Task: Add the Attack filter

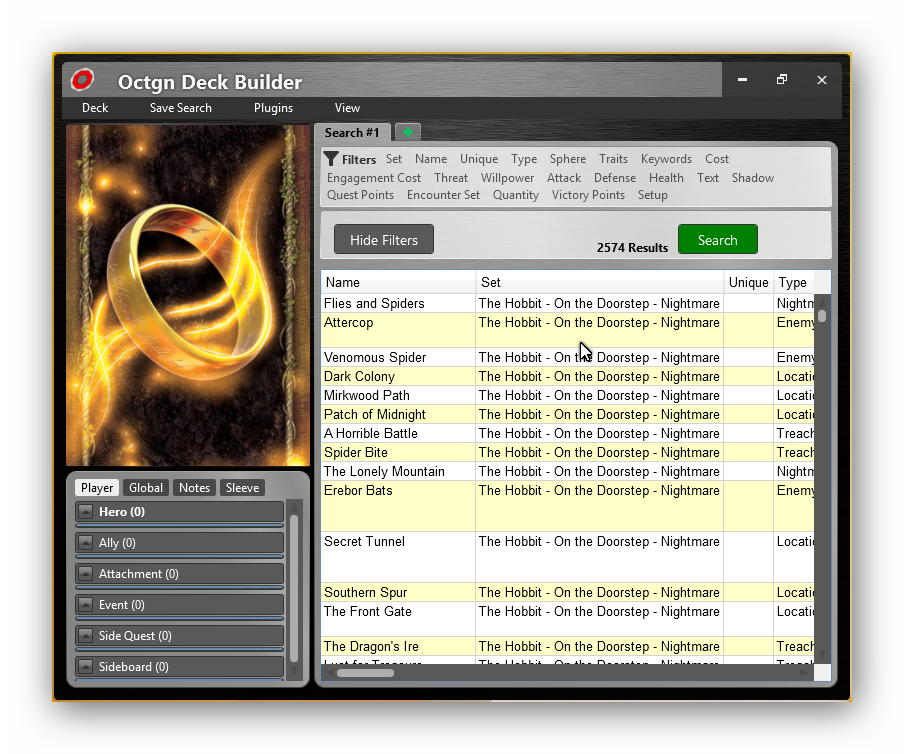Action: click(564, 178)
